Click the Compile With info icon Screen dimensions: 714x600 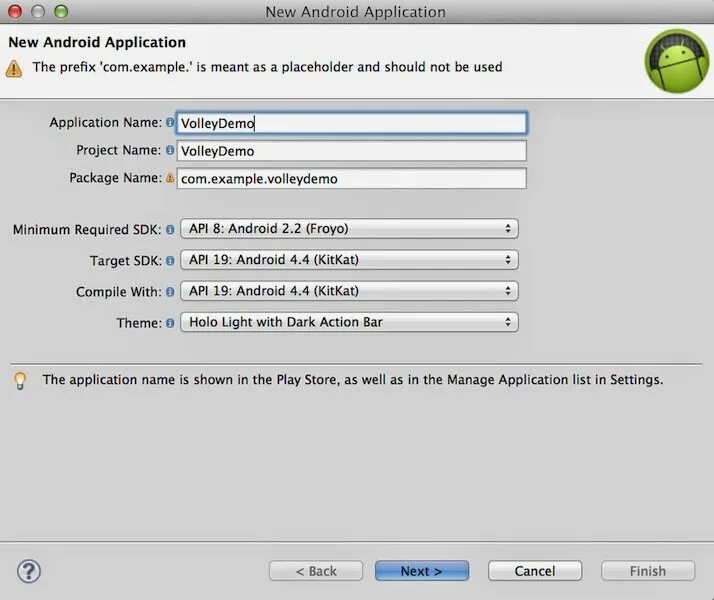point(170,292)
